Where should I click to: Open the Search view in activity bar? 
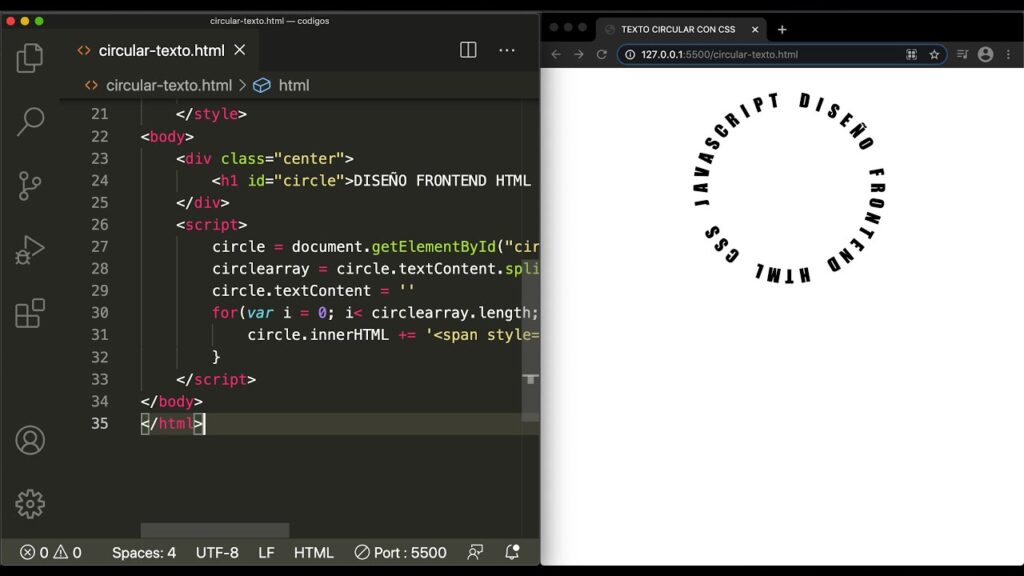[30, 121]
